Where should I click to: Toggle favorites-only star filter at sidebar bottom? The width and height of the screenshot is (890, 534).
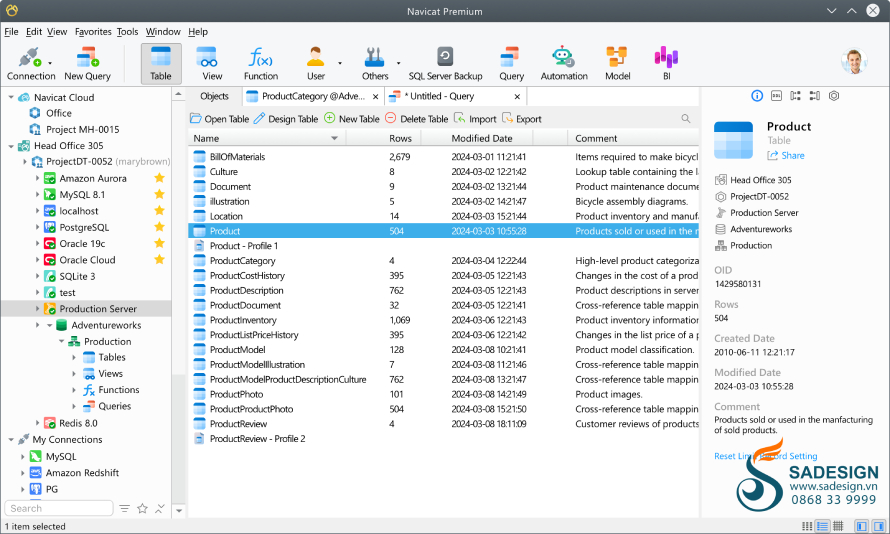[x=142, y=508]
